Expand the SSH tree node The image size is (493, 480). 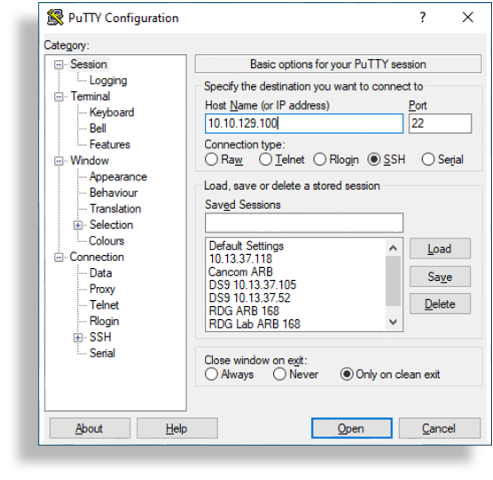tap(78, 338)
